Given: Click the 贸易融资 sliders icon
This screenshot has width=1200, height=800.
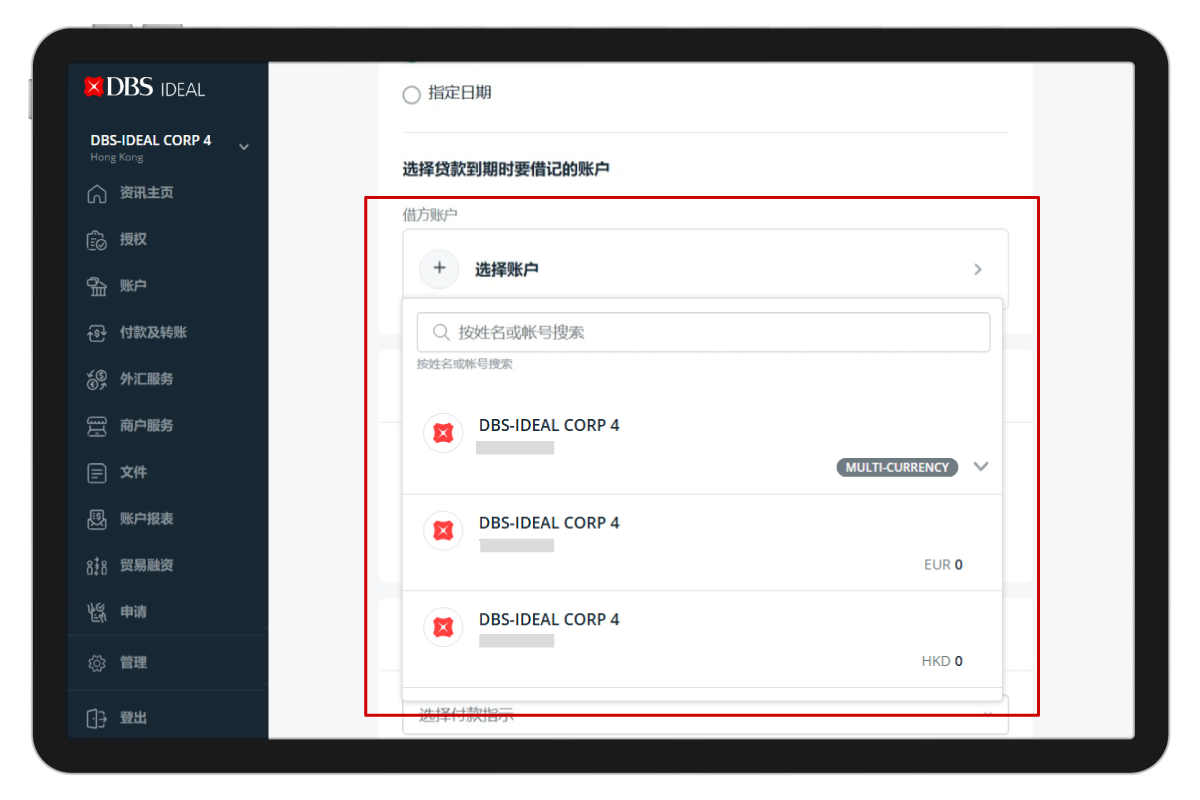Looking at the screenshot, I should (x=97, y=566).
